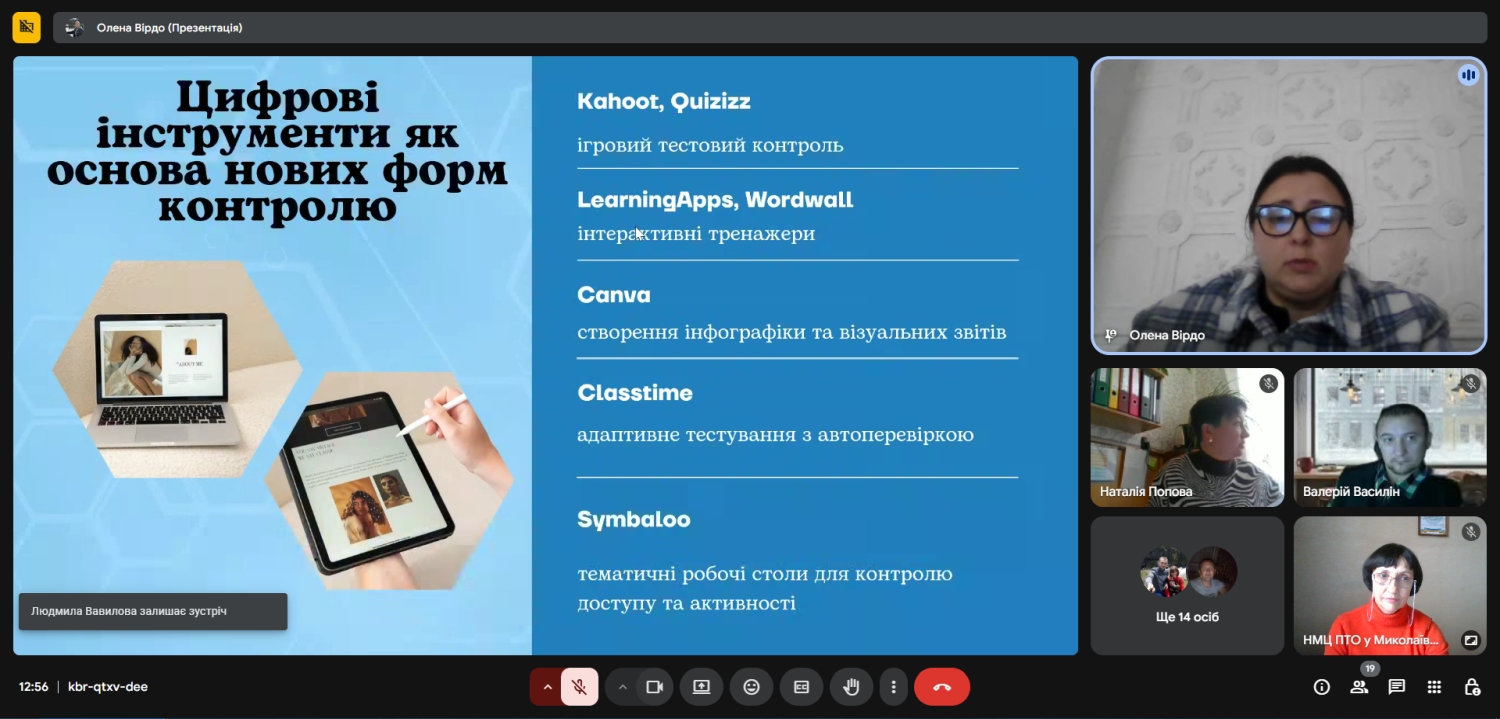Raise your hand in the meeting

[851, 687]
